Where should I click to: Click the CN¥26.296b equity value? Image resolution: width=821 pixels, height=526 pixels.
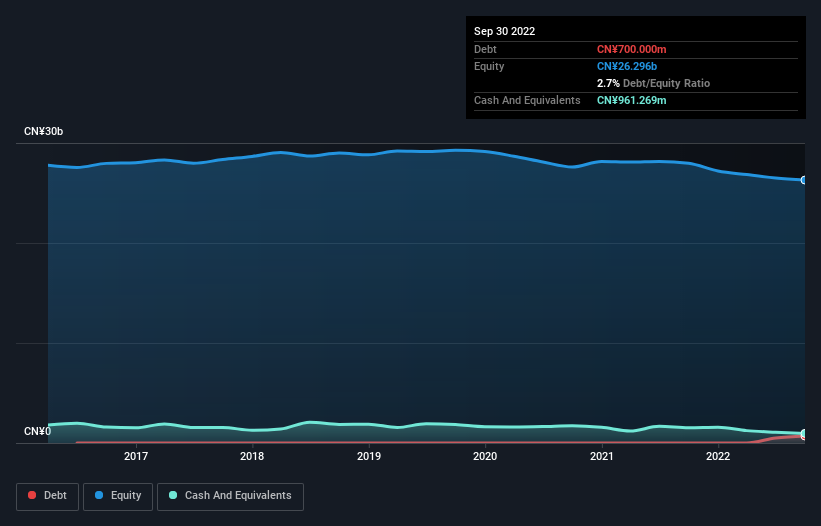coord(627,66)
